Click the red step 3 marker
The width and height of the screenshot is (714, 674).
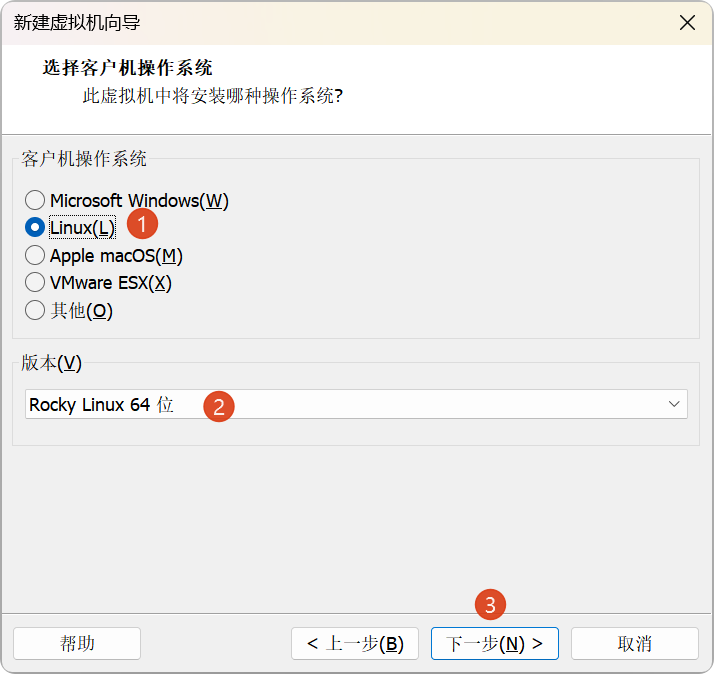pos(490,605)
